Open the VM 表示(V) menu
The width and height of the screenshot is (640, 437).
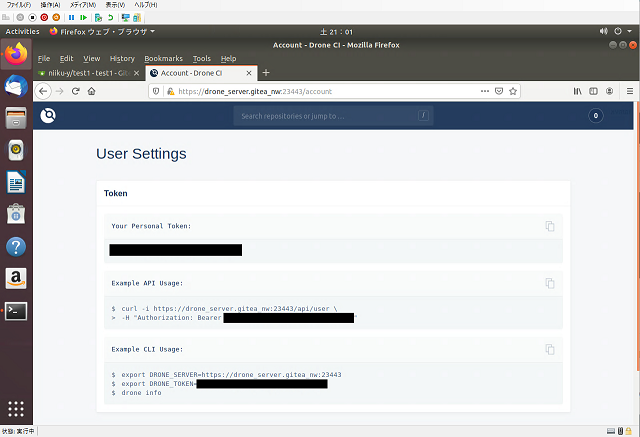click(x=115, y=5)
